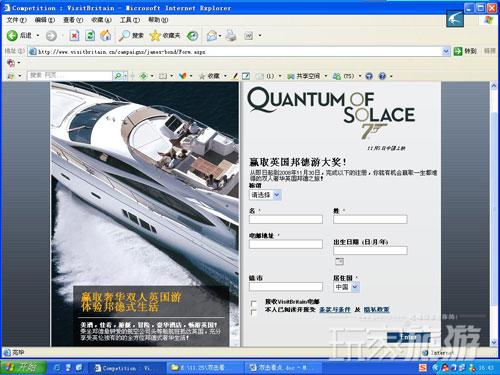Click the Edit with Word icon
The height and width of the screenshot is (375, 500).
click(x=249, y=36)
